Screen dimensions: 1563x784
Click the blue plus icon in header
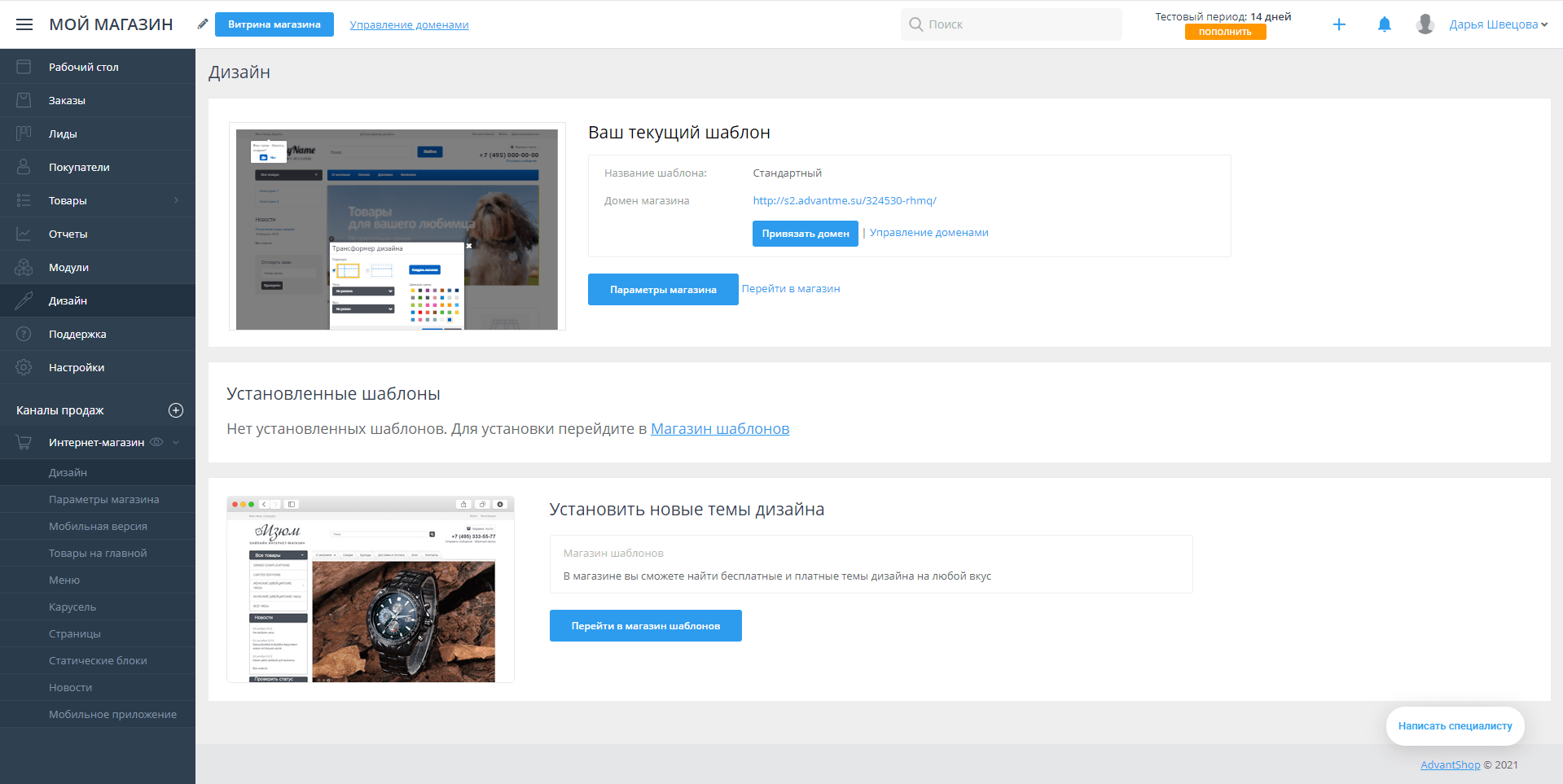(x=1339, y=24)
